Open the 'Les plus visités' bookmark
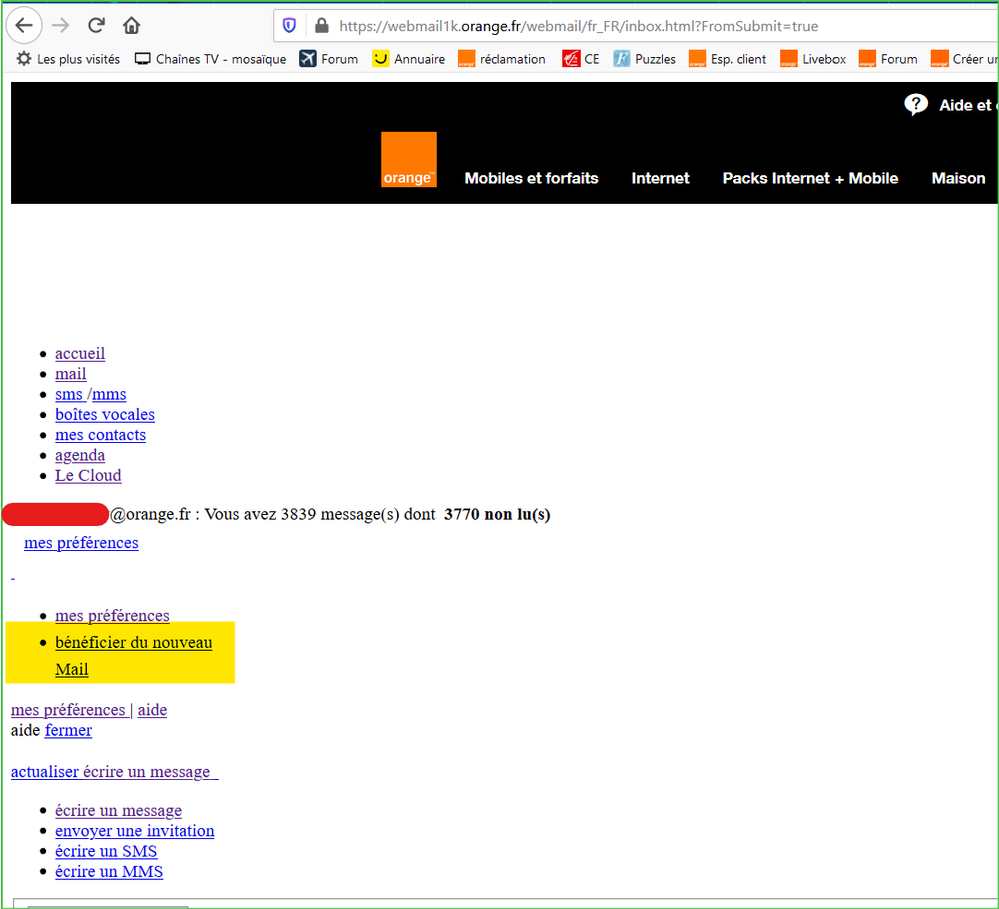Screen dimensions: 999x909 (68, 59)
